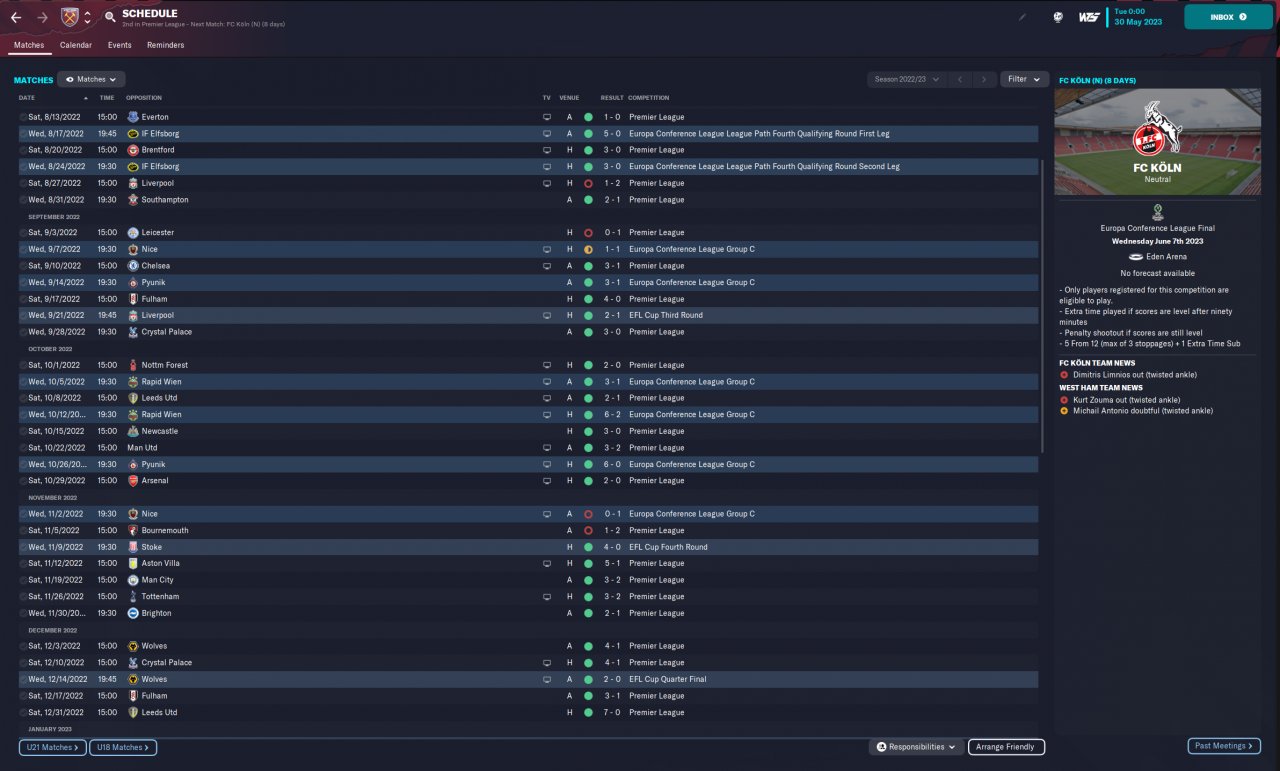This screenshot has width=1280, height=771.
Task: Open the world globe icon
Action: point(1058,17)
